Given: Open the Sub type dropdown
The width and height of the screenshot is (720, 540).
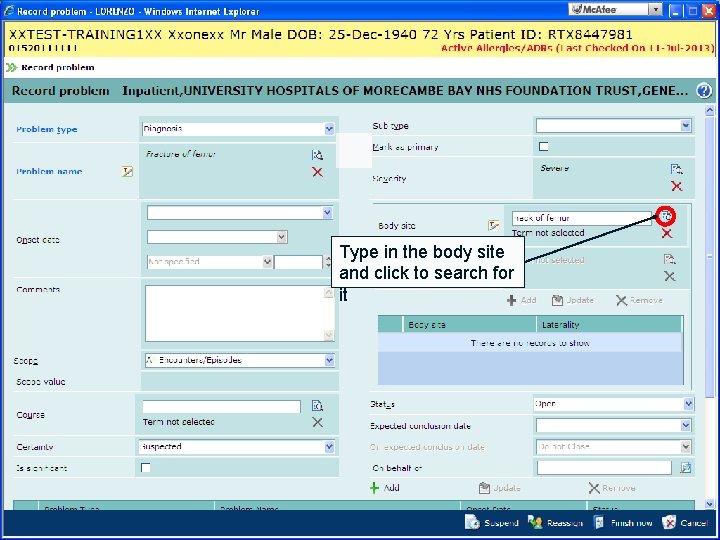Looking at the screenshot, I should [686, 125].
